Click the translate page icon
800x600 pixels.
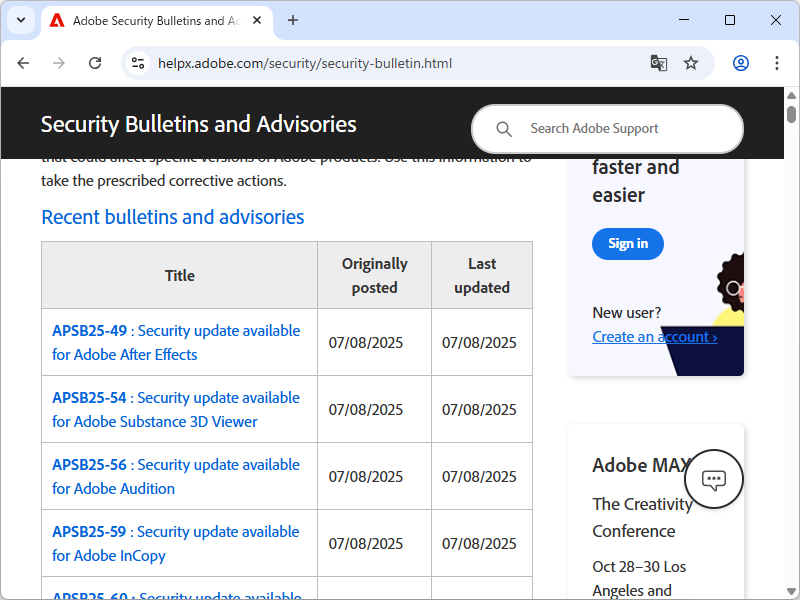[x=658, y=63]
